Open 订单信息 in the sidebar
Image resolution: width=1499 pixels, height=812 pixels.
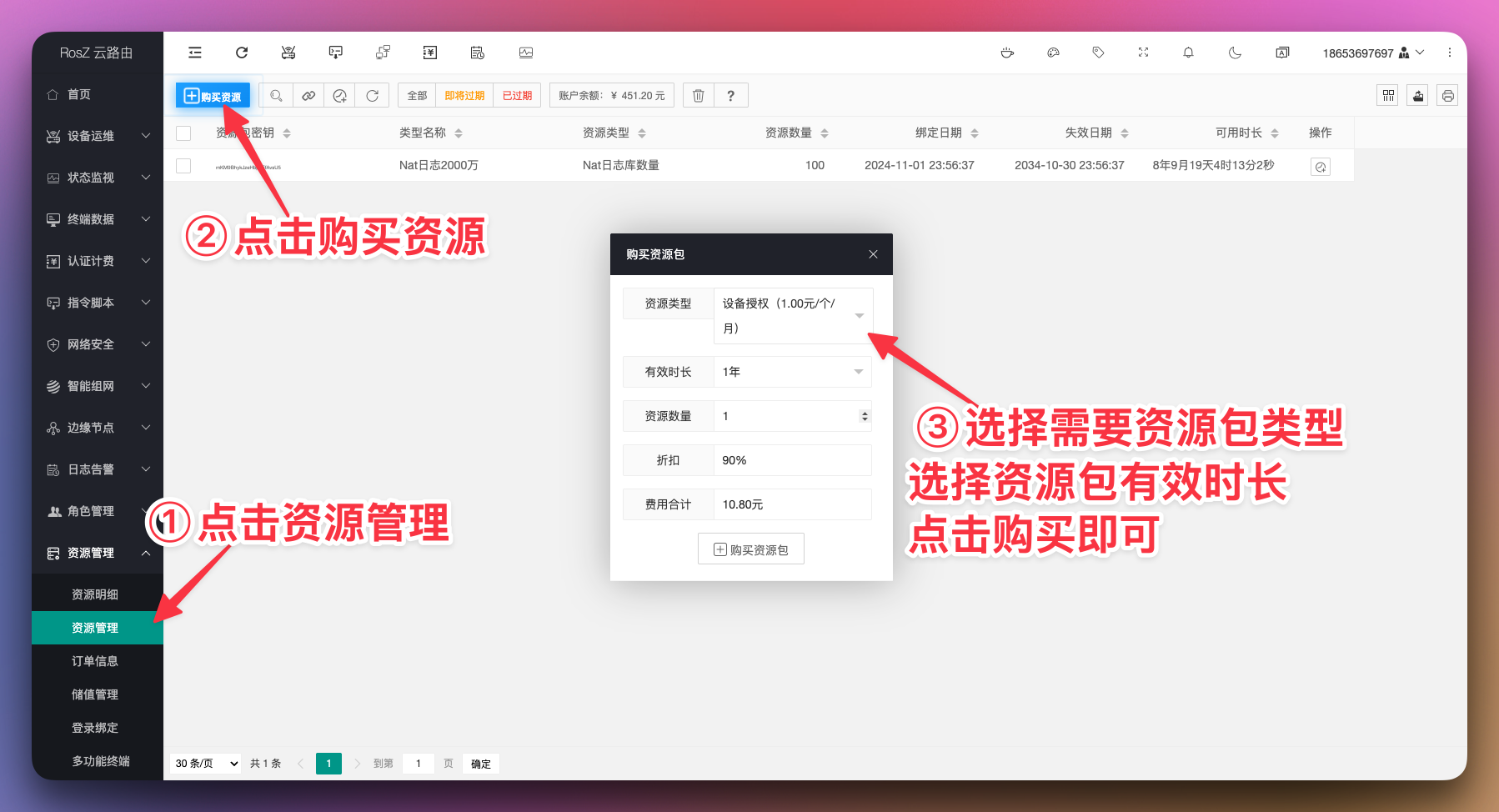(x=95, y=661)
